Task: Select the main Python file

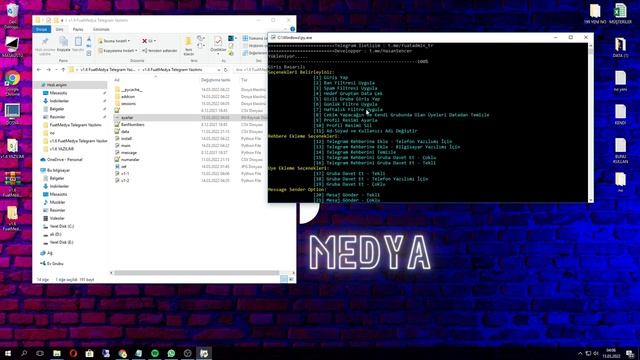Action: tap(126, 145)
